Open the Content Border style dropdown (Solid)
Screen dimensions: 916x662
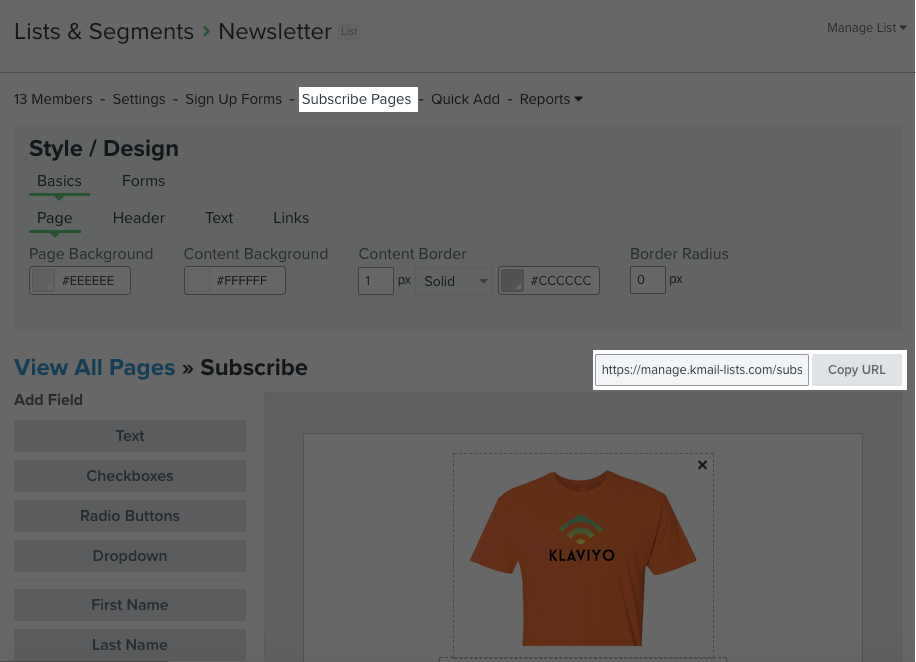coord(454,281)
